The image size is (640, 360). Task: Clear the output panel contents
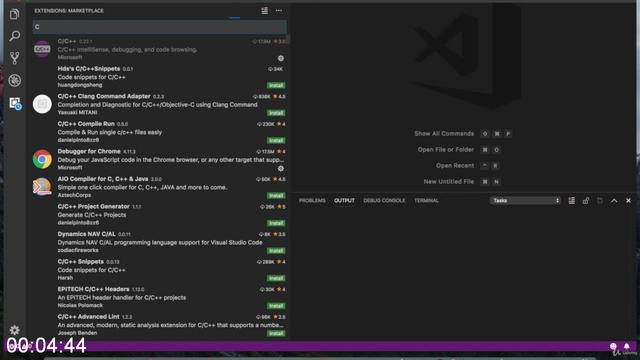571,200
